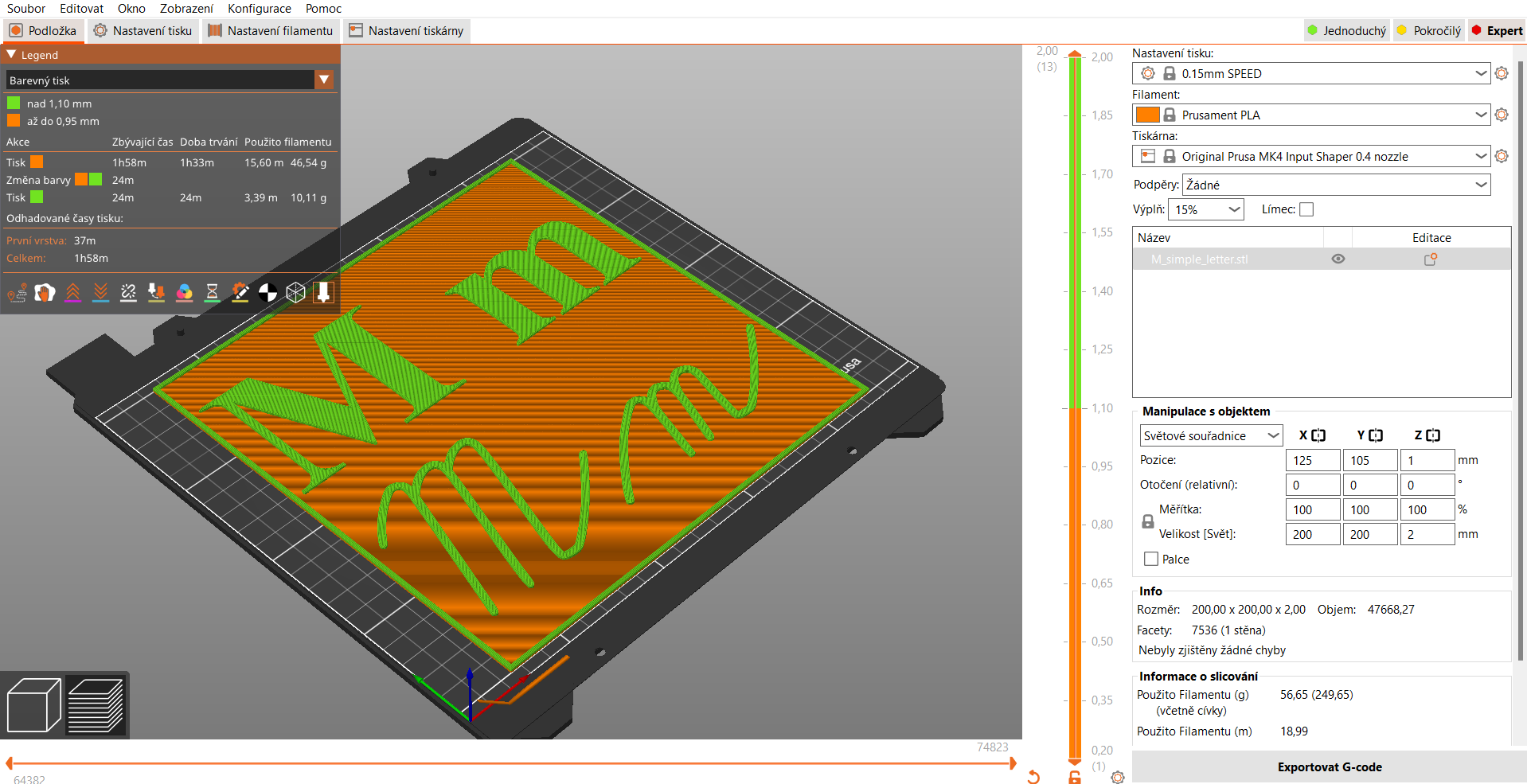Enable the Límec checkbox

(1306, 209)
